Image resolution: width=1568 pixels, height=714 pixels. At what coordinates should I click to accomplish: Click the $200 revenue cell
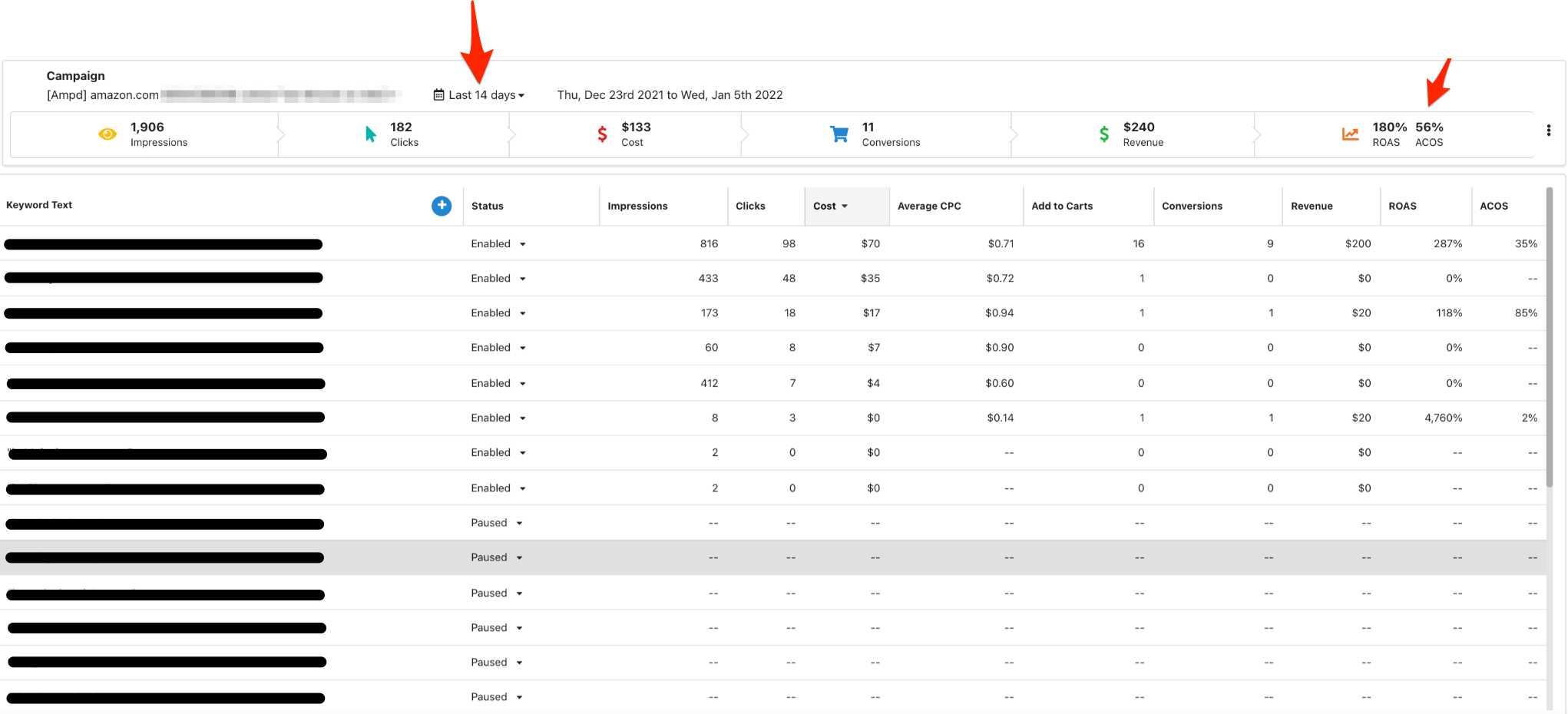point(1358,244)
